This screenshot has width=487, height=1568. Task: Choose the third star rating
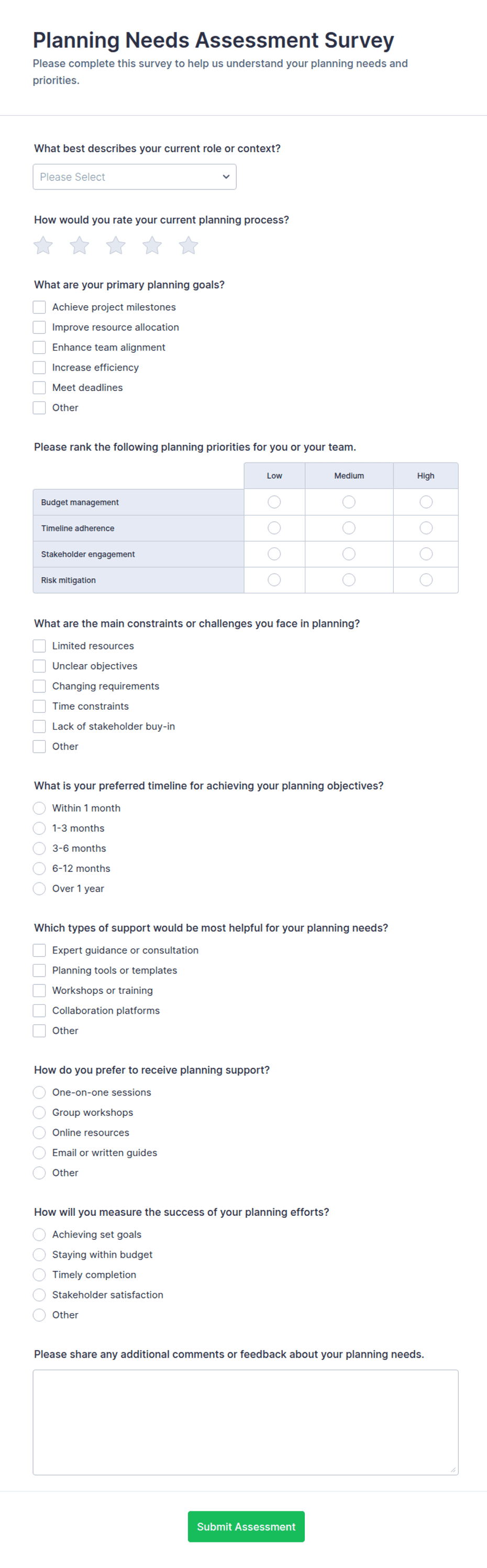coord(116,245)
